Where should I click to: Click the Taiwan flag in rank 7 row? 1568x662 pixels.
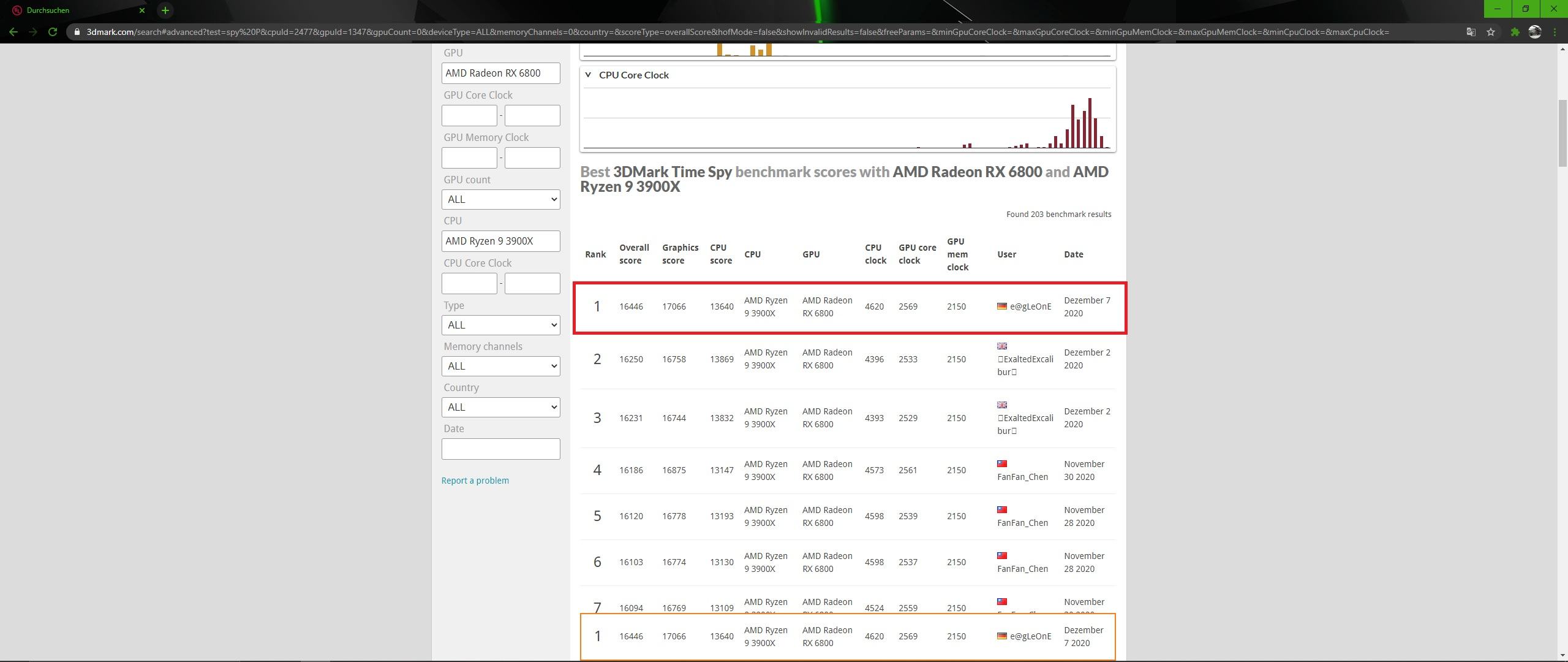1001,602
